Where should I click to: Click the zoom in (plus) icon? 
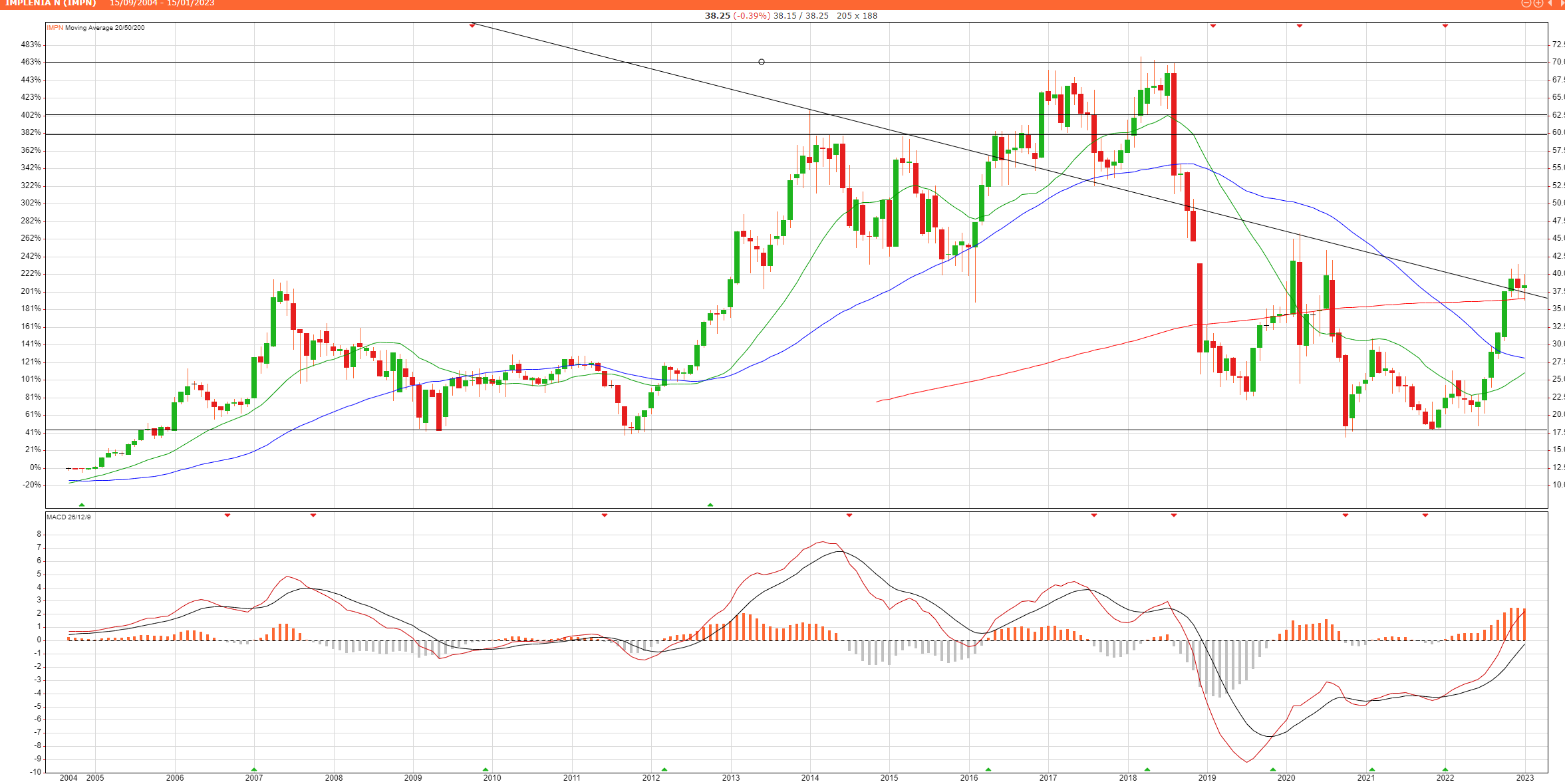[x=1538, y=3]
